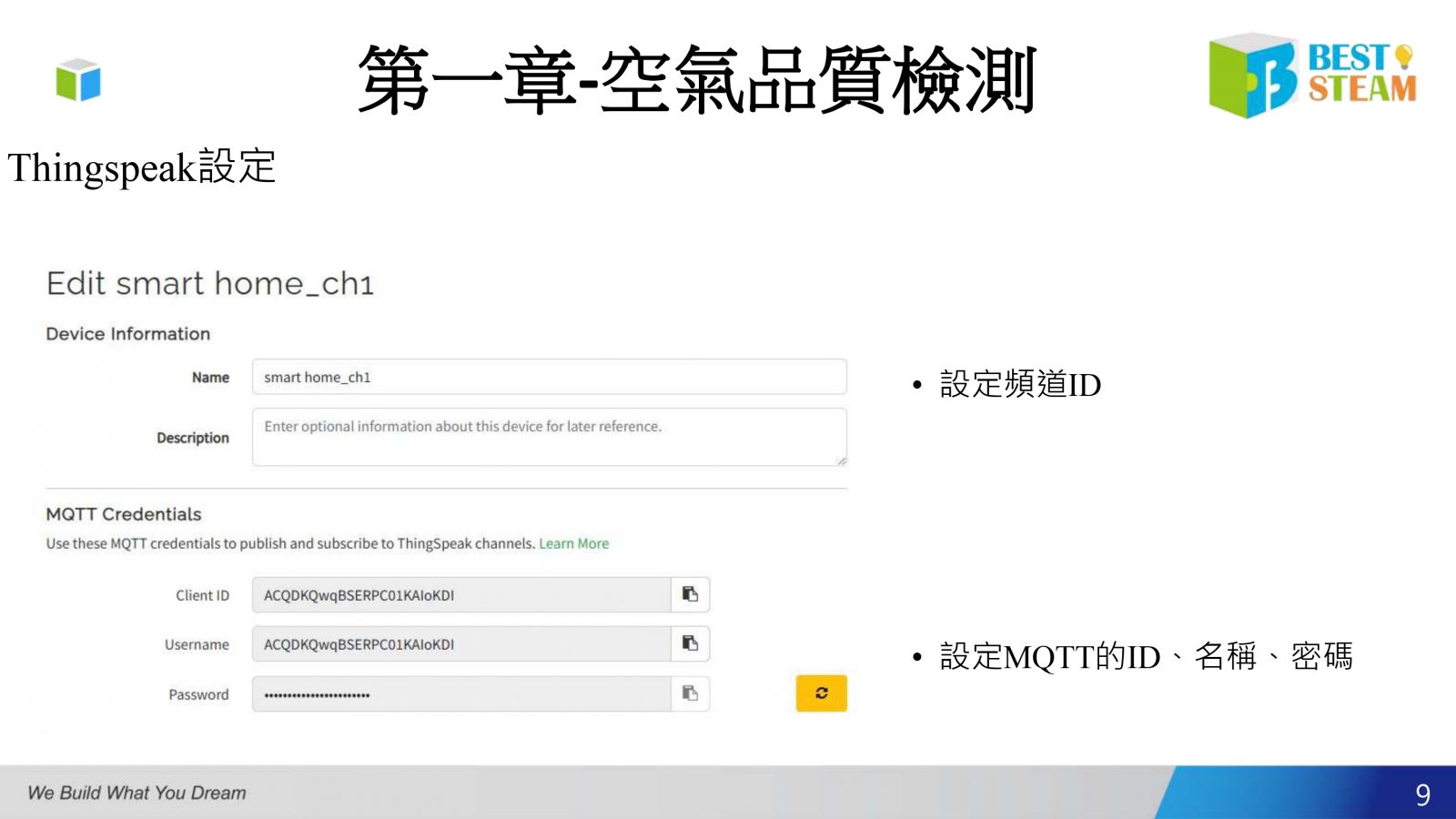
Task: Open the Learn More link
Action: [573, 543]
